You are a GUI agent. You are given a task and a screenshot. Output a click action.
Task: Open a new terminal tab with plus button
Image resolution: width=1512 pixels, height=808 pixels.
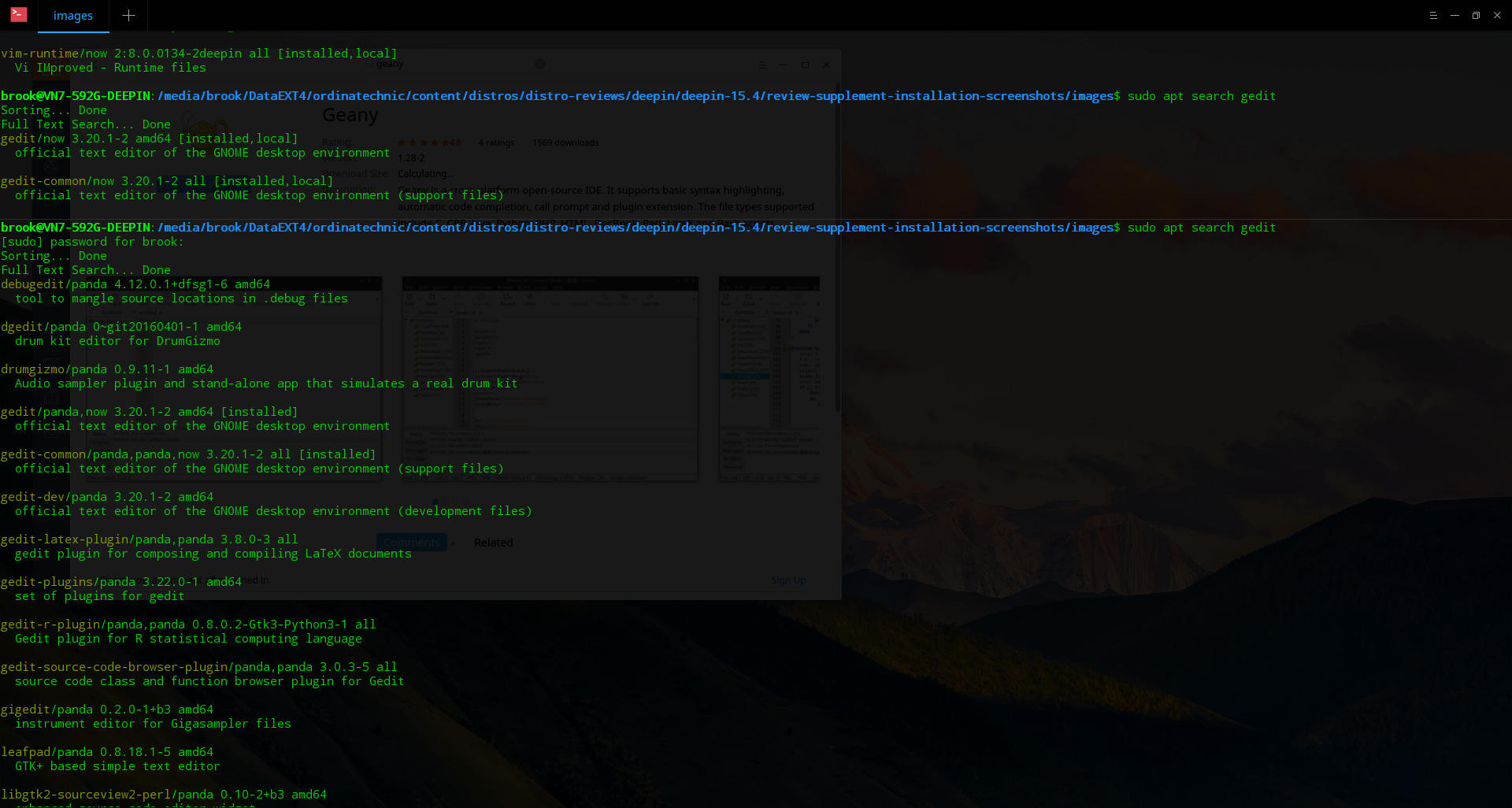coord(128,16)
